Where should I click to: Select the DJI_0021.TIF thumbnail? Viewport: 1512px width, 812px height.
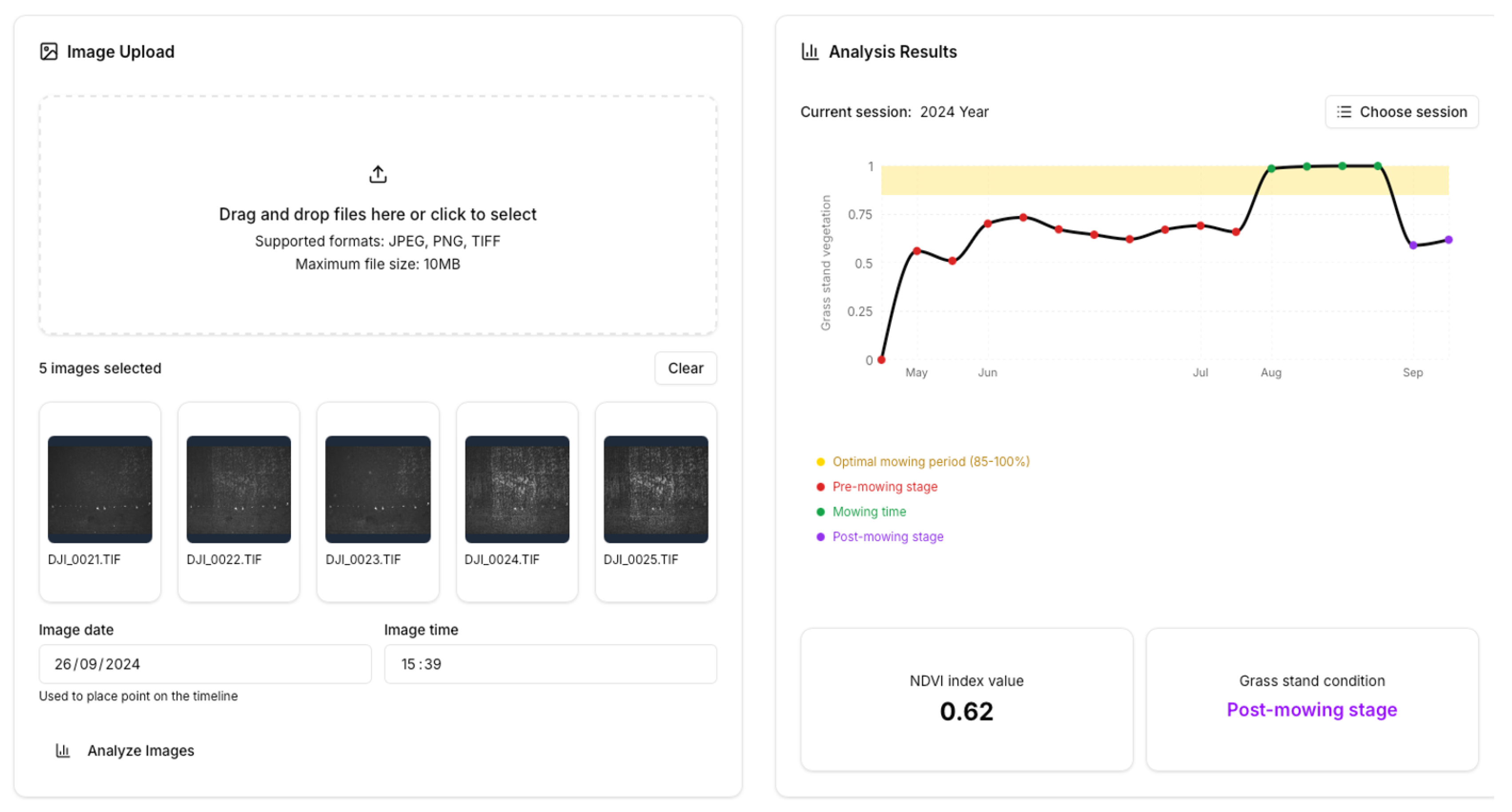click(x=100, y=489)
